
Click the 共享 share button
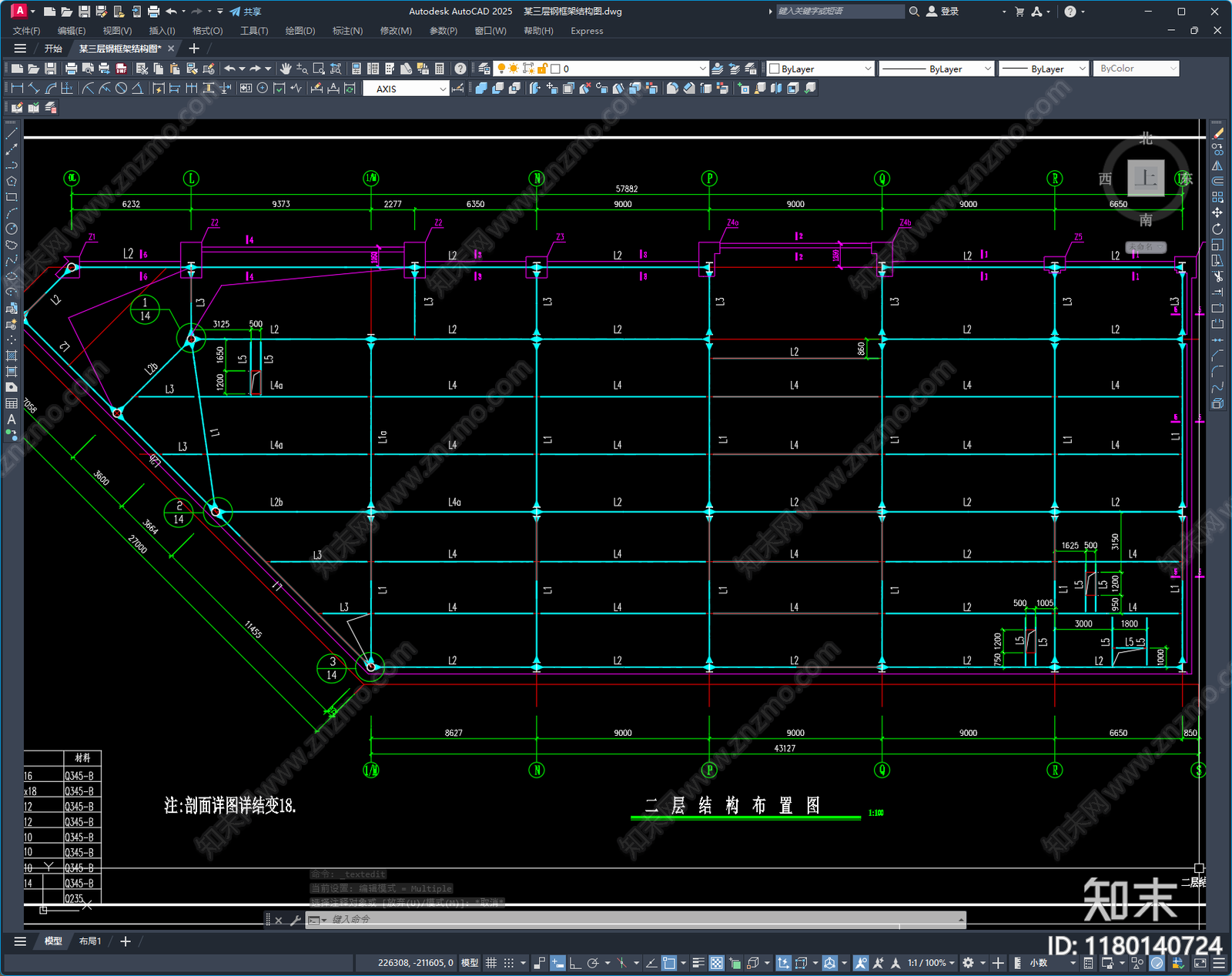click(246, 12)
